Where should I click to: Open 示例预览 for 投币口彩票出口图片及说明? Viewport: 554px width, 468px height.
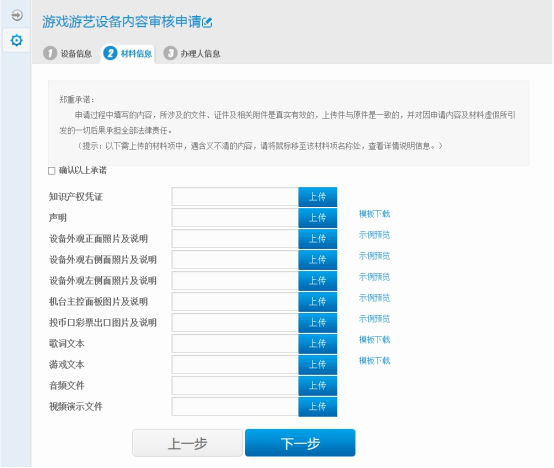point(374,319)
